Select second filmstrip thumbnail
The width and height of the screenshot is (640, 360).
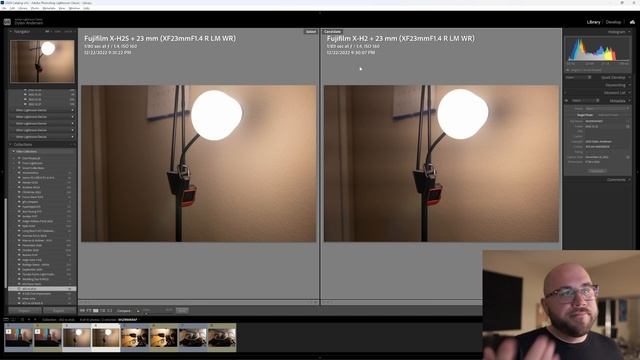47,338
